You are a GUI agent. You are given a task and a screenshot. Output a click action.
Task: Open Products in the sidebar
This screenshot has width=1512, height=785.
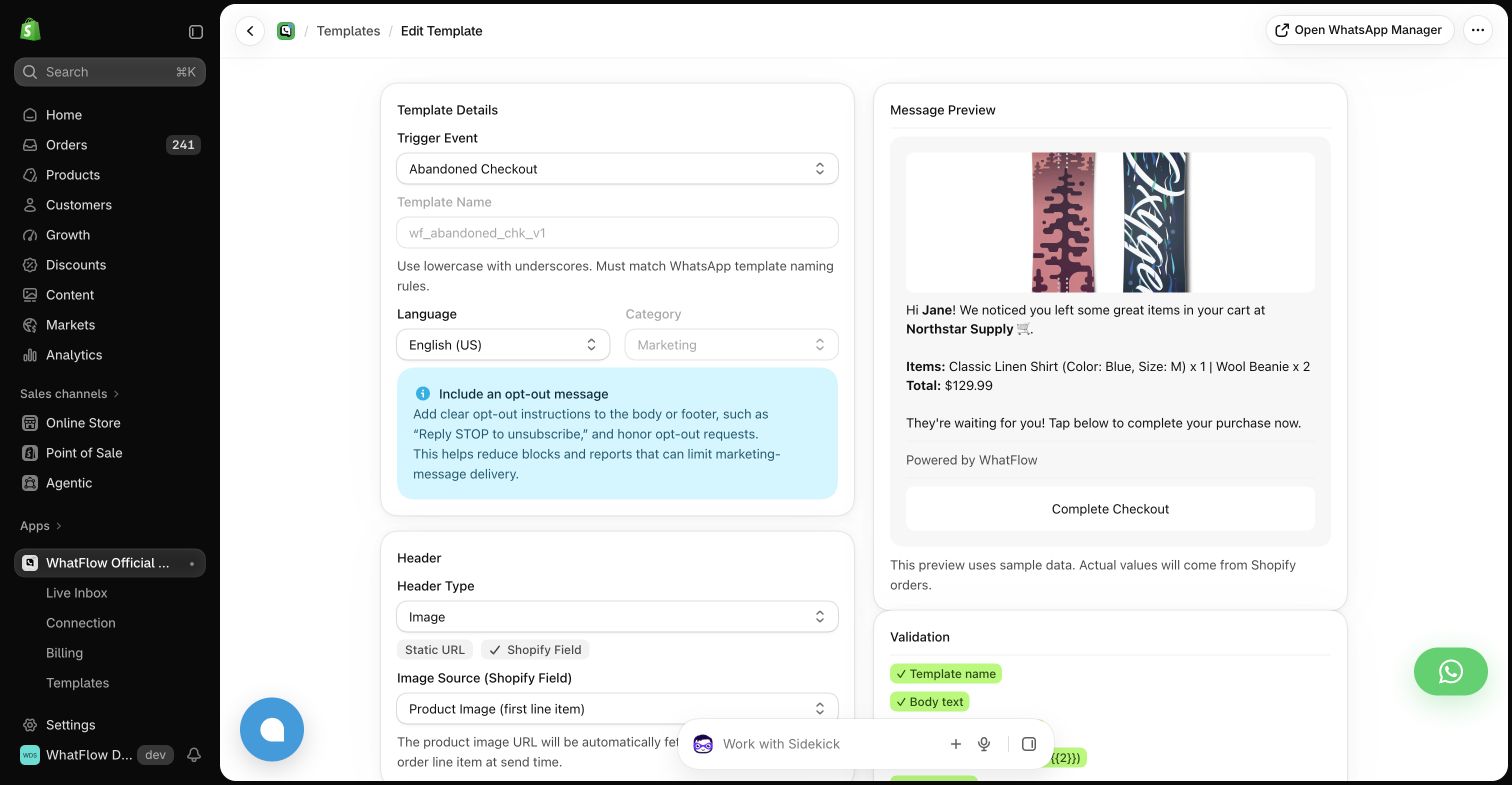click(110, 175)
